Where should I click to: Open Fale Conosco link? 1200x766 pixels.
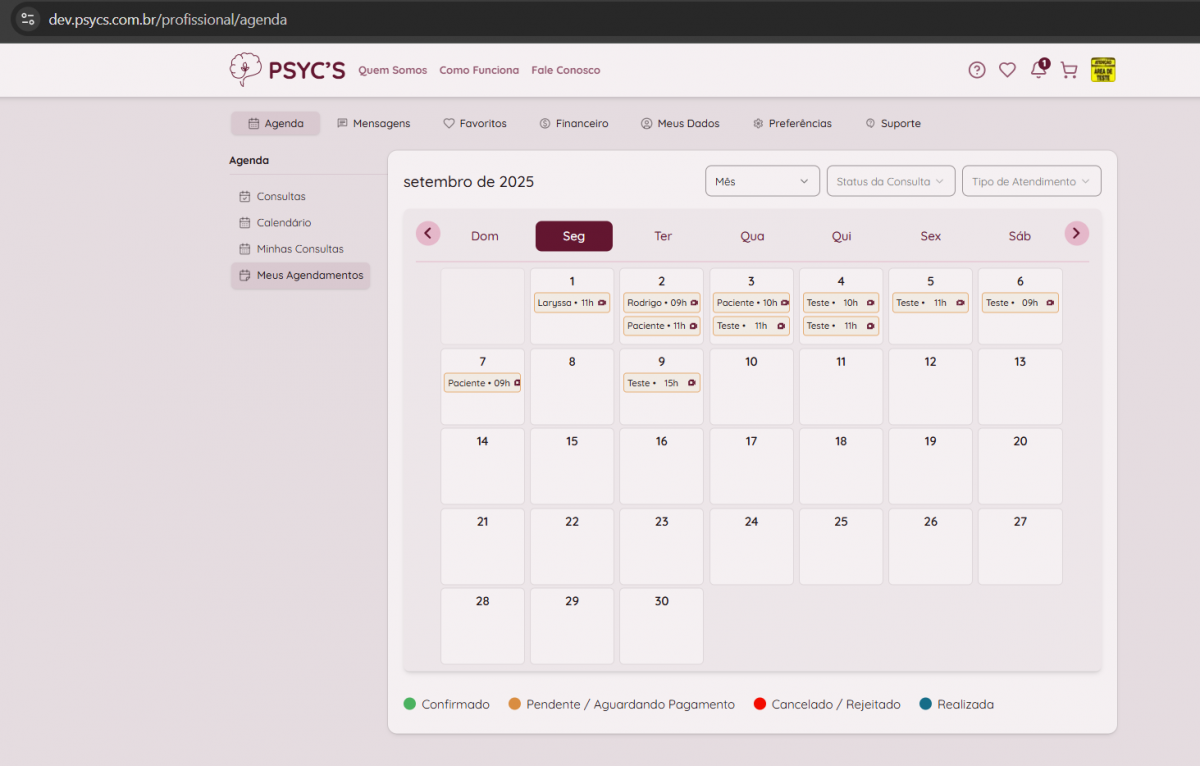coord(565,71)
